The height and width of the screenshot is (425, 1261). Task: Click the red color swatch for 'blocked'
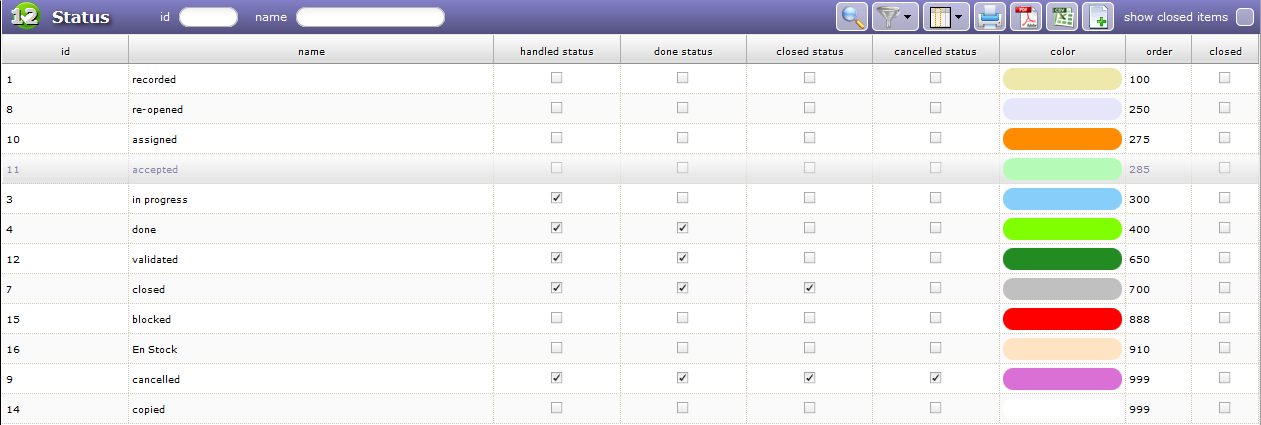point(1062,319)
